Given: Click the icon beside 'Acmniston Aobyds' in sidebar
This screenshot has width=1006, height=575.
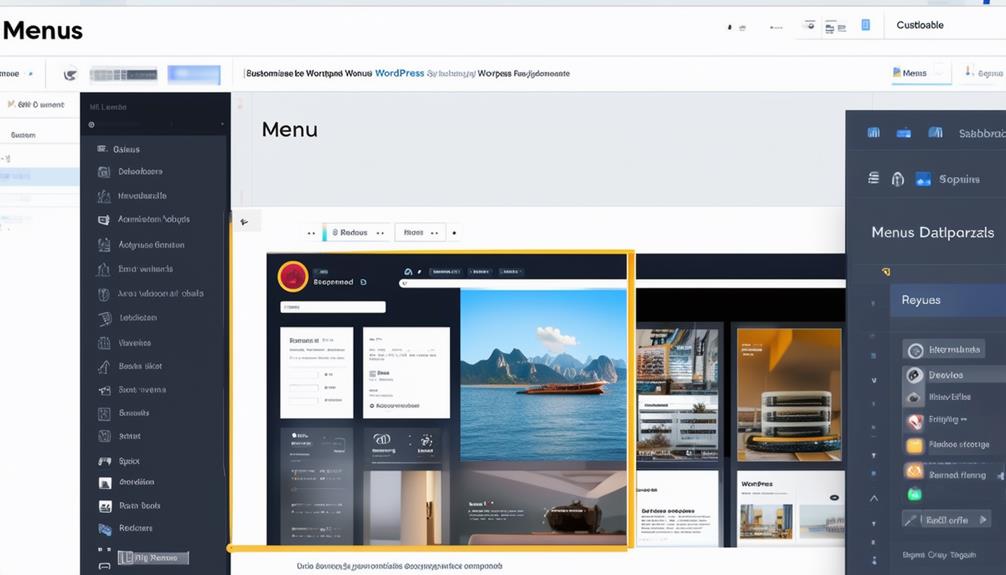Looking at the screenshot, I should point(103,219).
